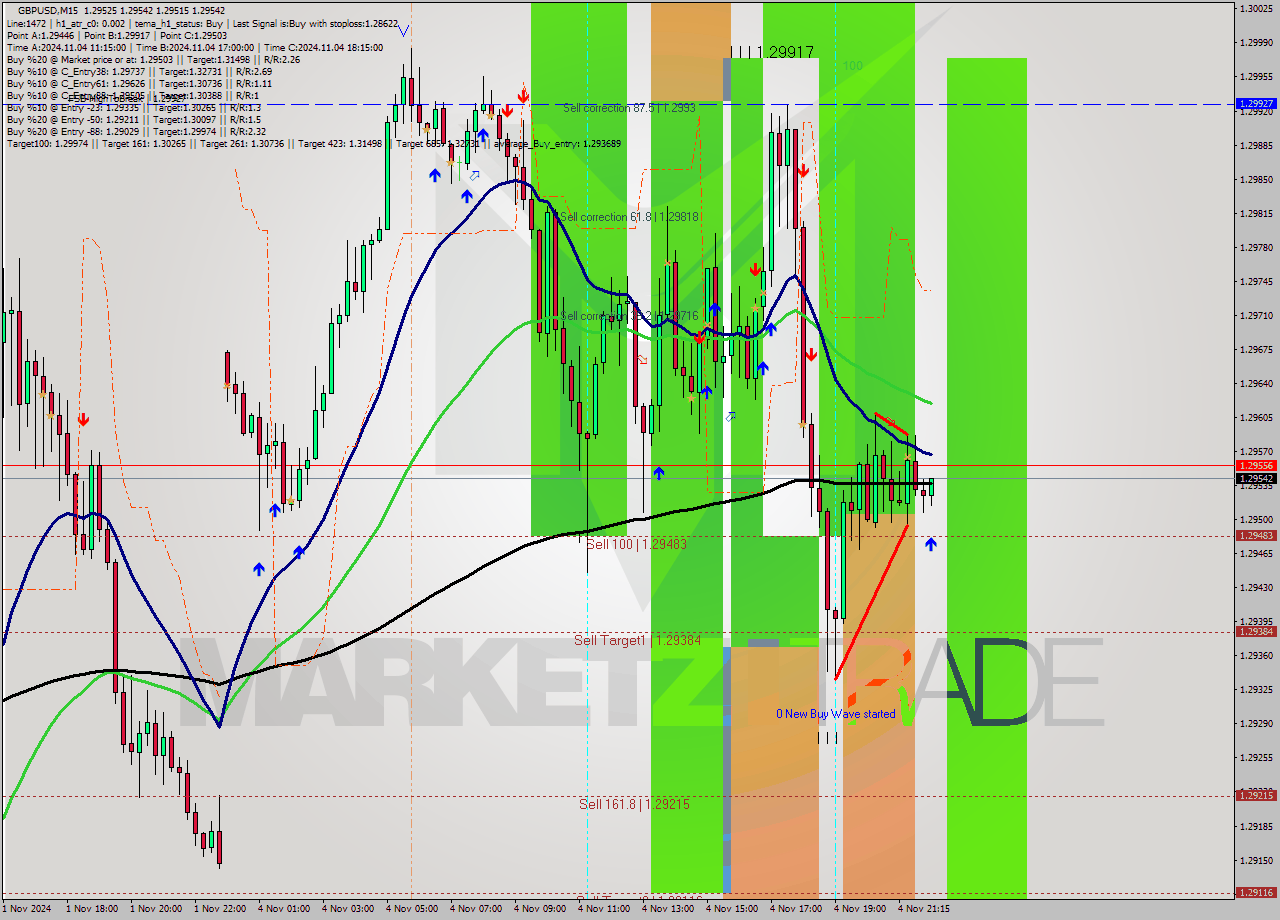
Task: Click the 1.29745 price axis label
Action: 1256,281
